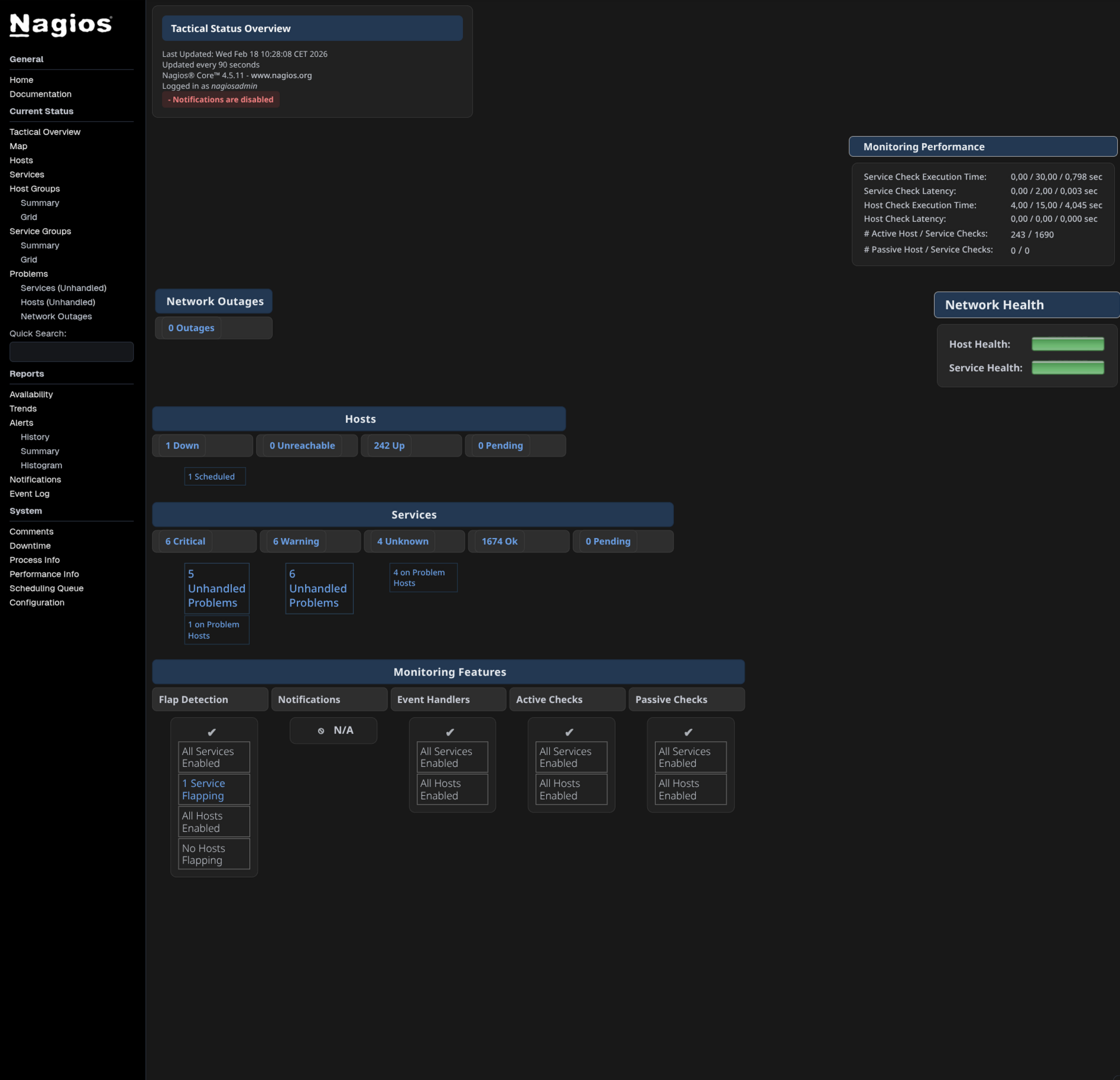Image resolution: width=1120 pixels, height=1080 pixels.
Task: View the 6 Critical services
Action: [x=185, y=541]
